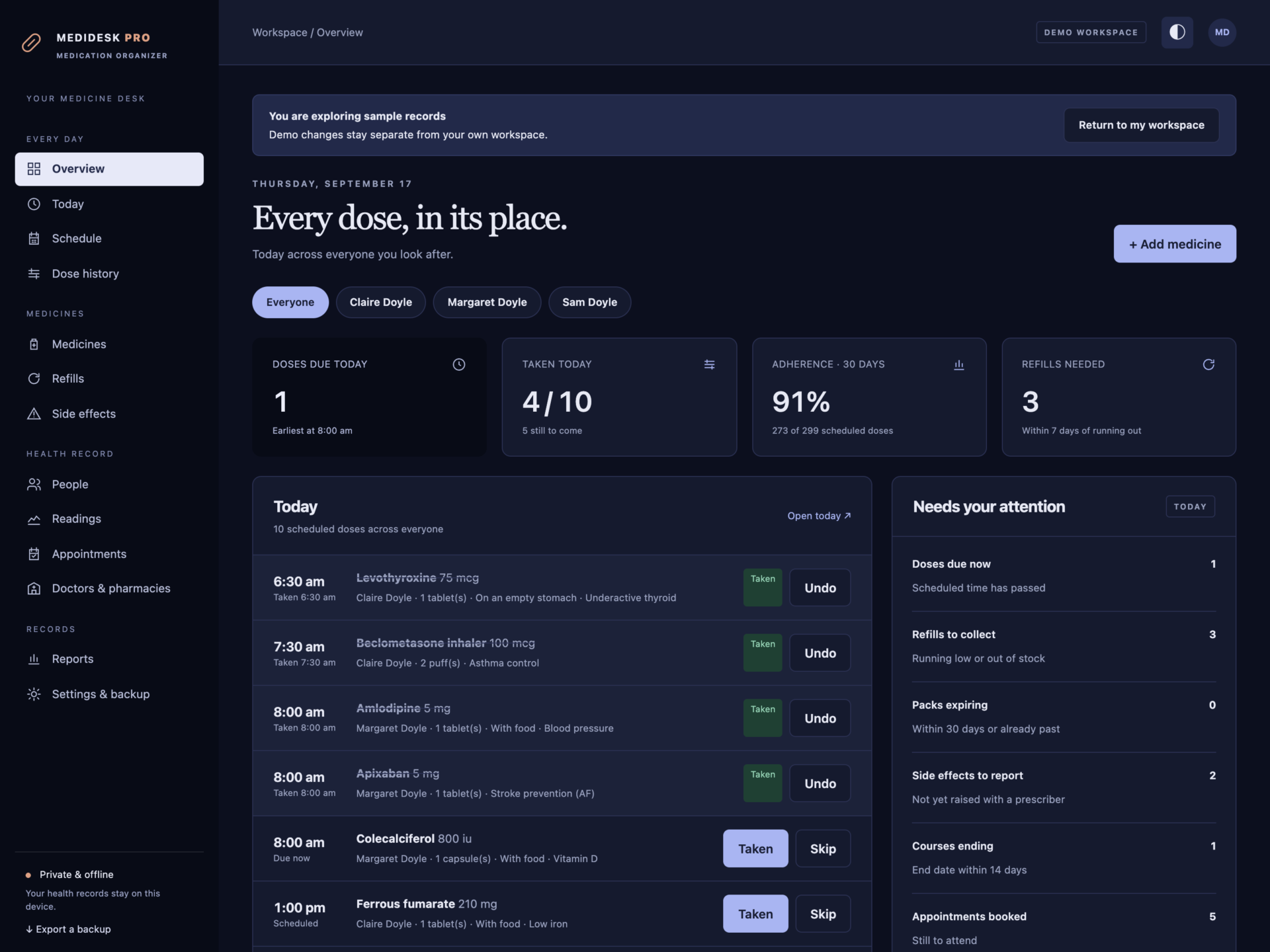Click bar chart icon on Adherence card
Viewport: 1270px width, 952px height.
pos(959,364)
